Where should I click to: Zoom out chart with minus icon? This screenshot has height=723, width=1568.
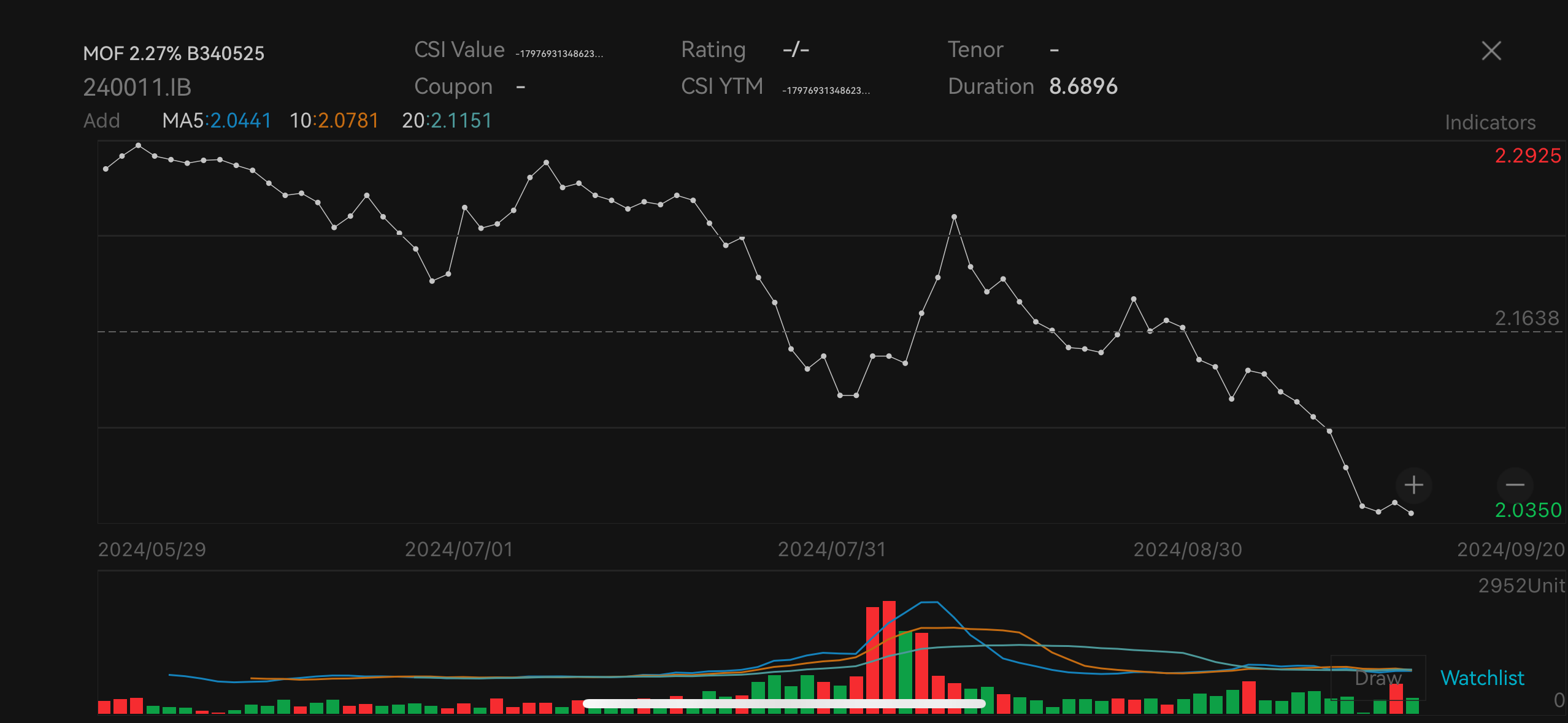[x=1515, y=485]
